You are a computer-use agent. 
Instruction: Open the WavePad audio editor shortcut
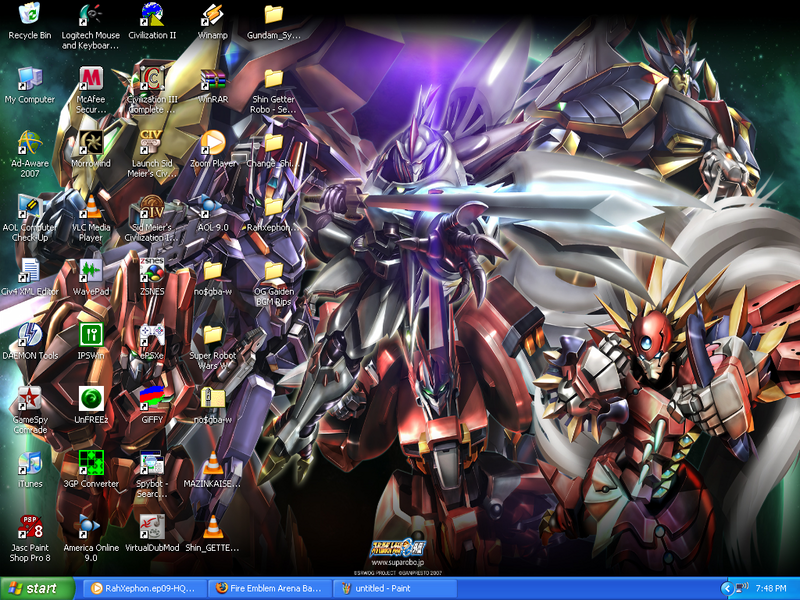tap(91, 271)
